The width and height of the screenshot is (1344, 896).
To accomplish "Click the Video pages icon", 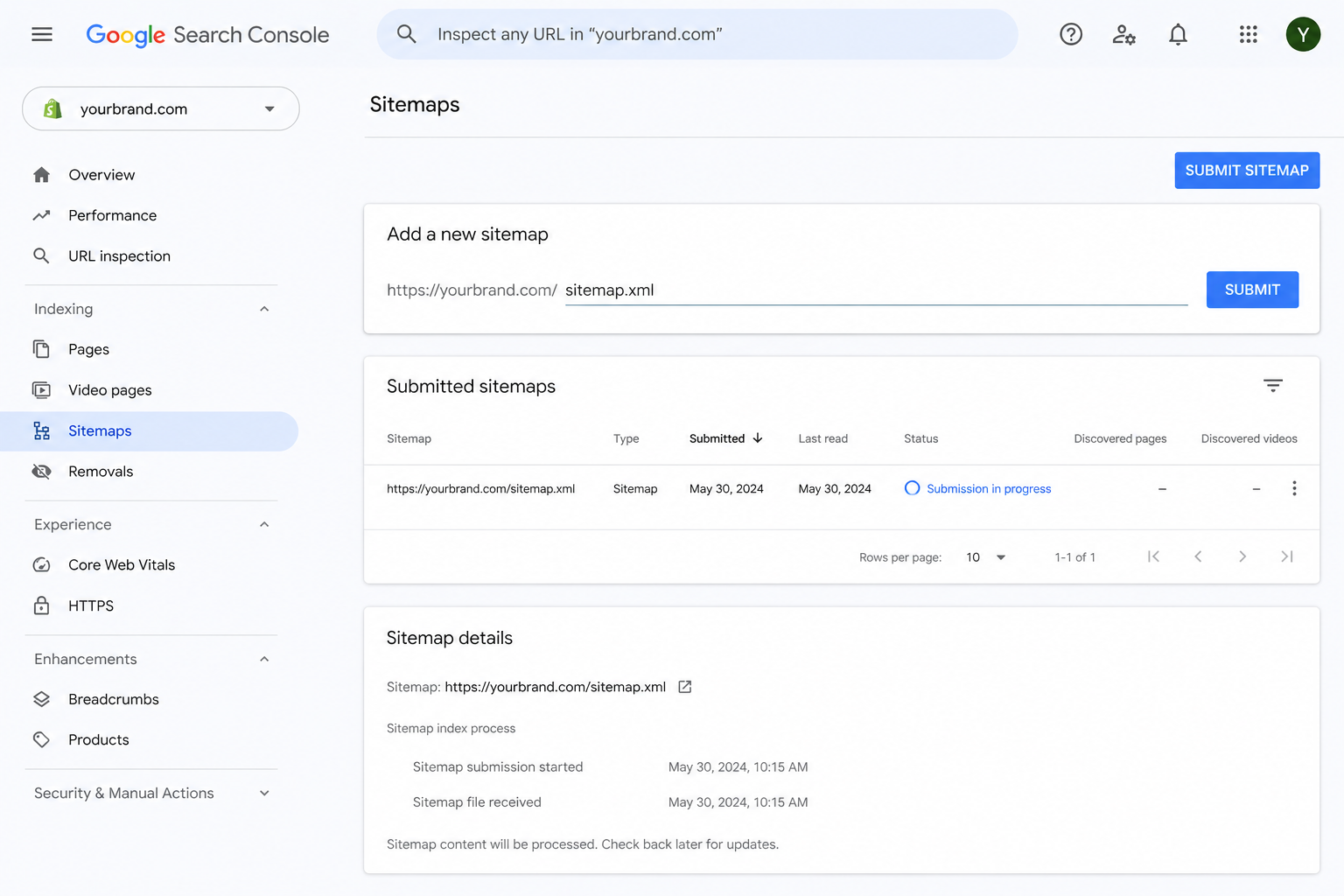I will click(x=41, y=389).
